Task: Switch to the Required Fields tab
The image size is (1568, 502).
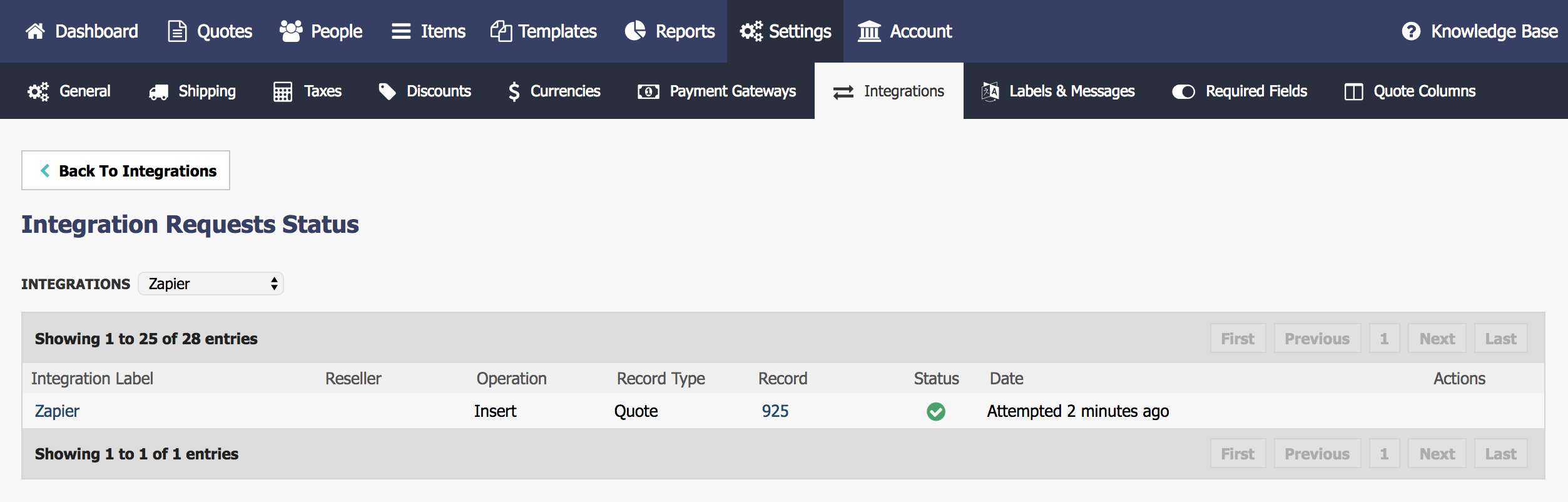Action: pyautogui.click(x=1240, y=91)
